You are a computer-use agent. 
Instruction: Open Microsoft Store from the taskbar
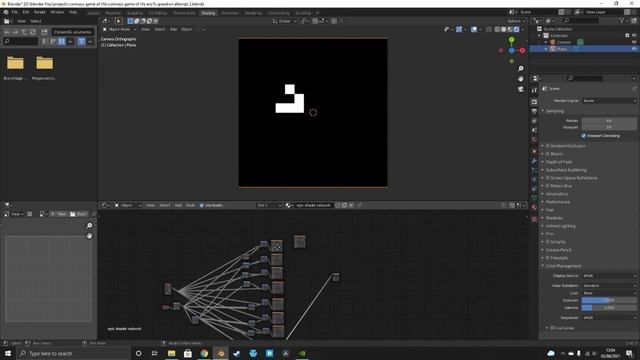tap(188, 353)
